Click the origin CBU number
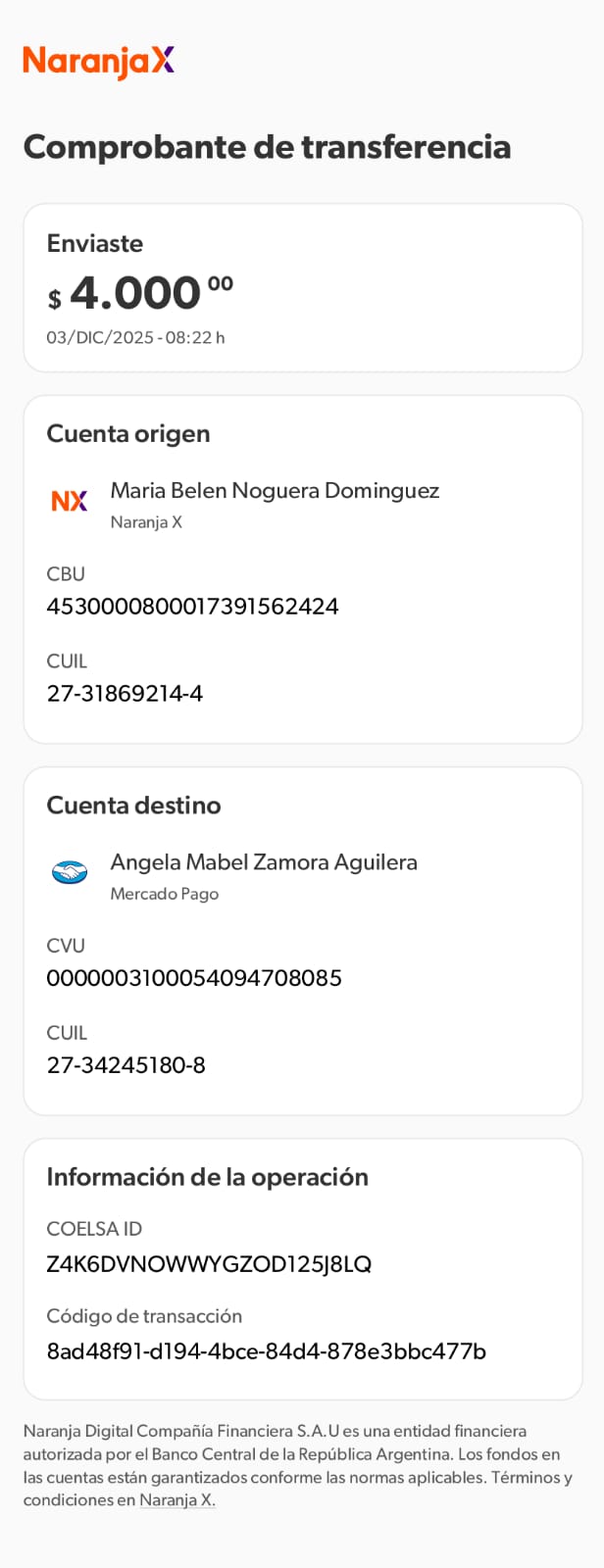 coord(192,607)
